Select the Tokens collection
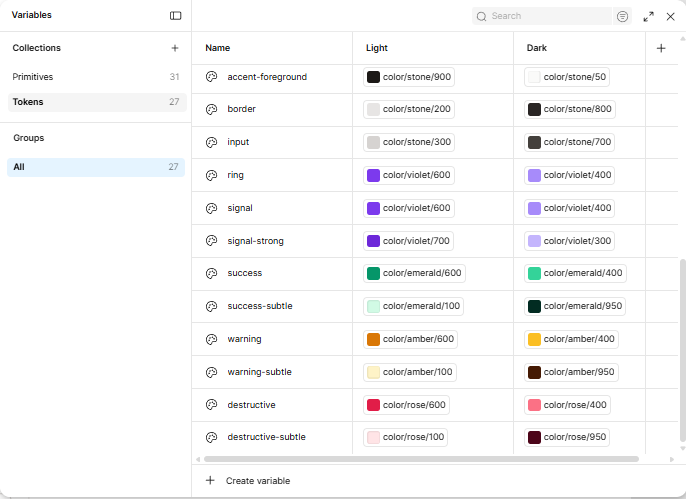This screenshot has height=499, width=686. [97, 102]
